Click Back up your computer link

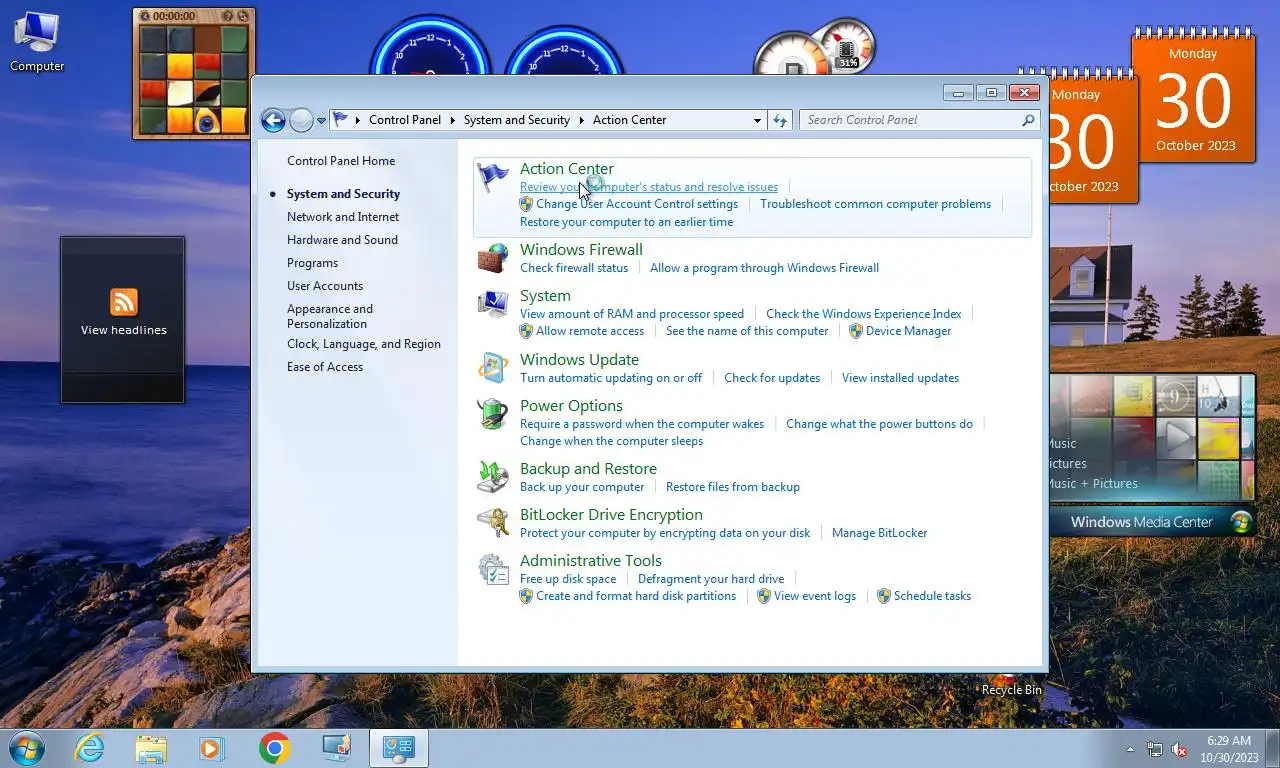[x=582, y=487]
